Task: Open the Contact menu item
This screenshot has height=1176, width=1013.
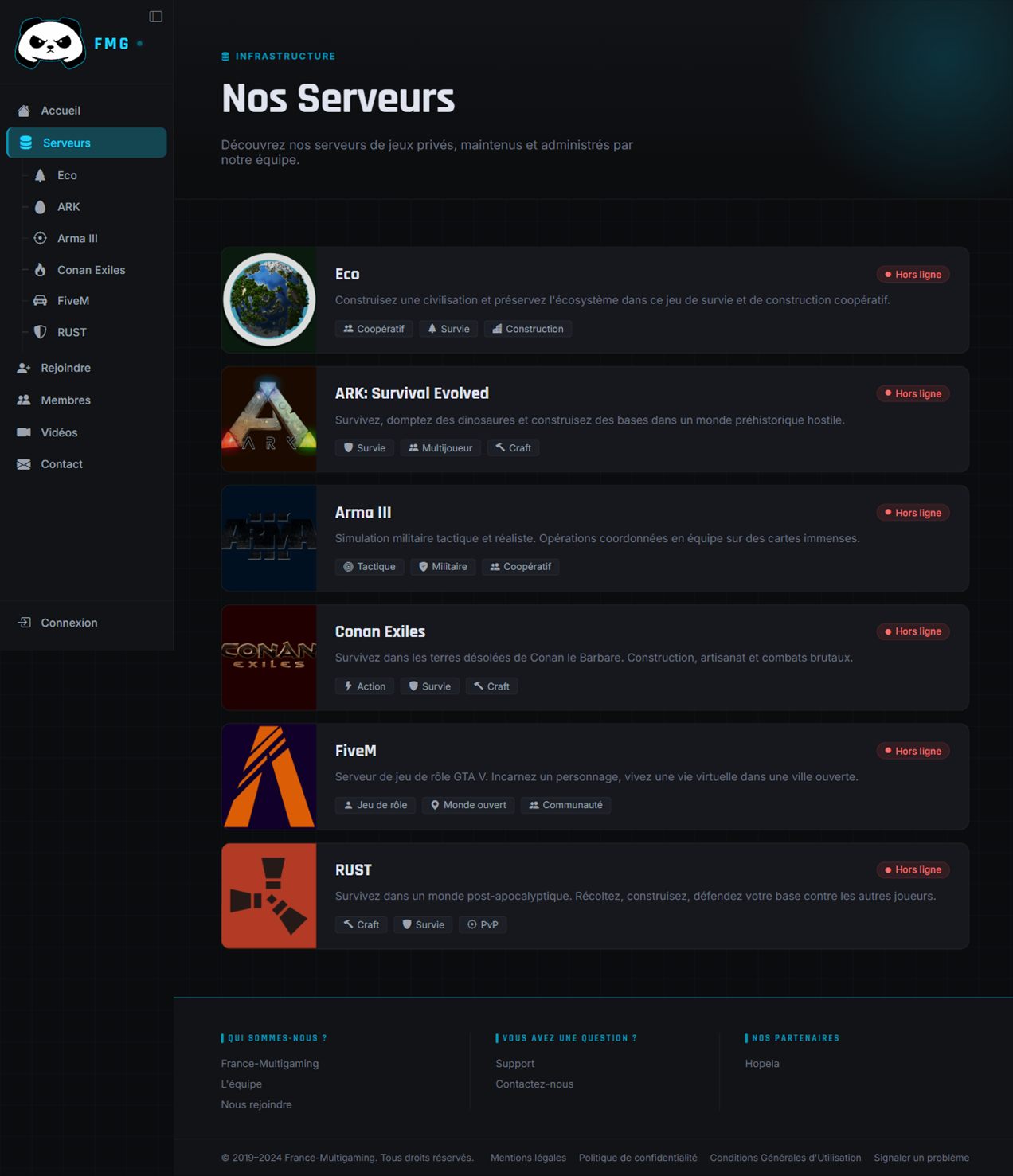Action: 87,464
